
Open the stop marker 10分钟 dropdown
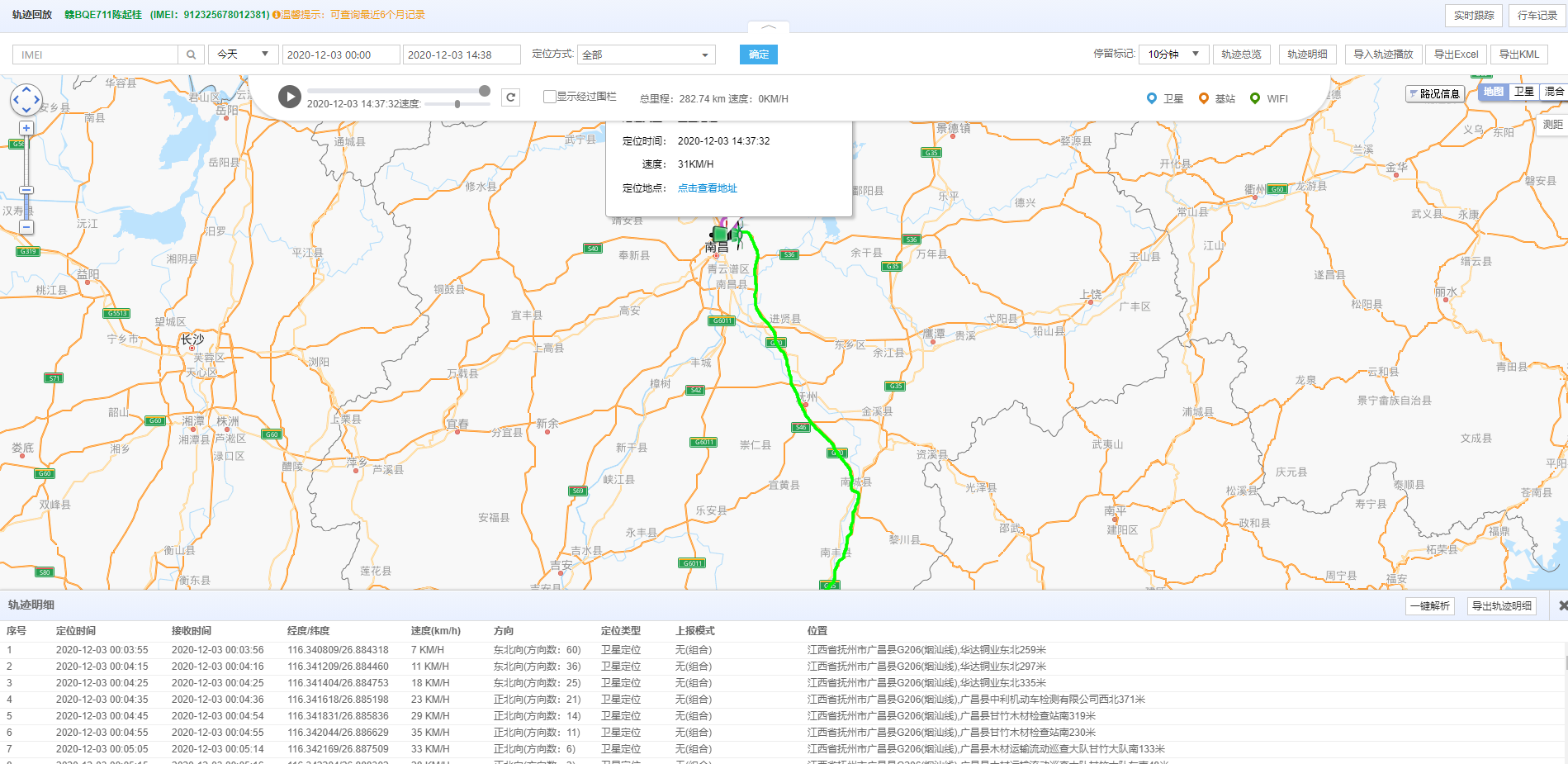(1173, 55)
